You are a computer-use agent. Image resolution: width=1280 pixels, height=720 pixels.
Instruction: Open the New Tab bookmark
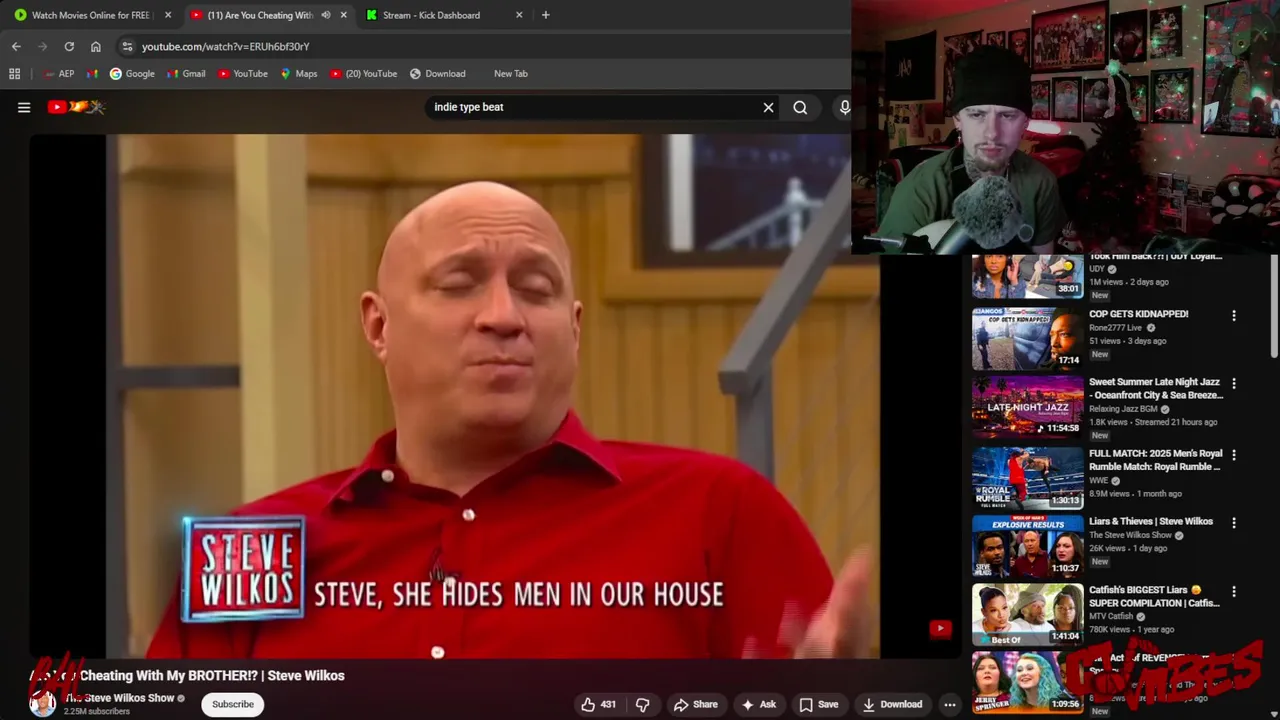[x=510, y=73]
